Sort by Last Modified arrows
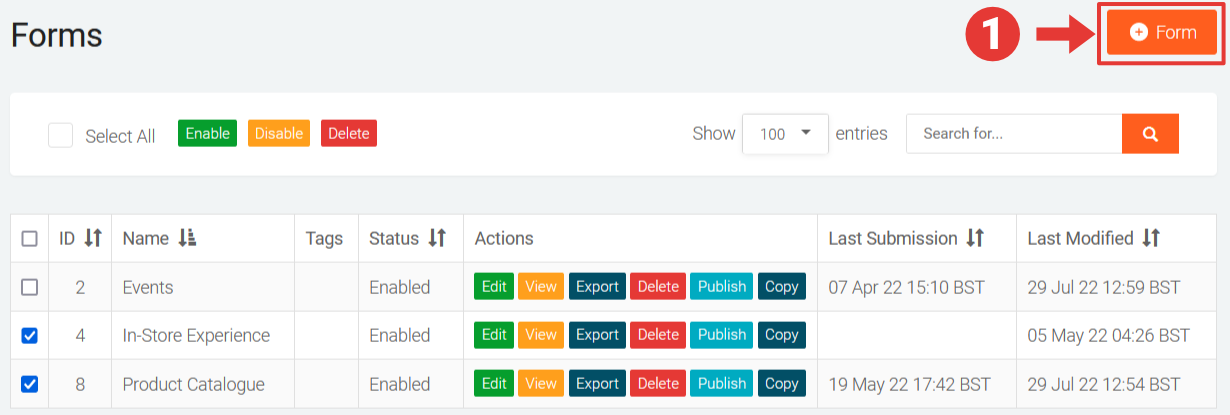This screenshot has height=415, width=1230. click(x=1151, y=238)
